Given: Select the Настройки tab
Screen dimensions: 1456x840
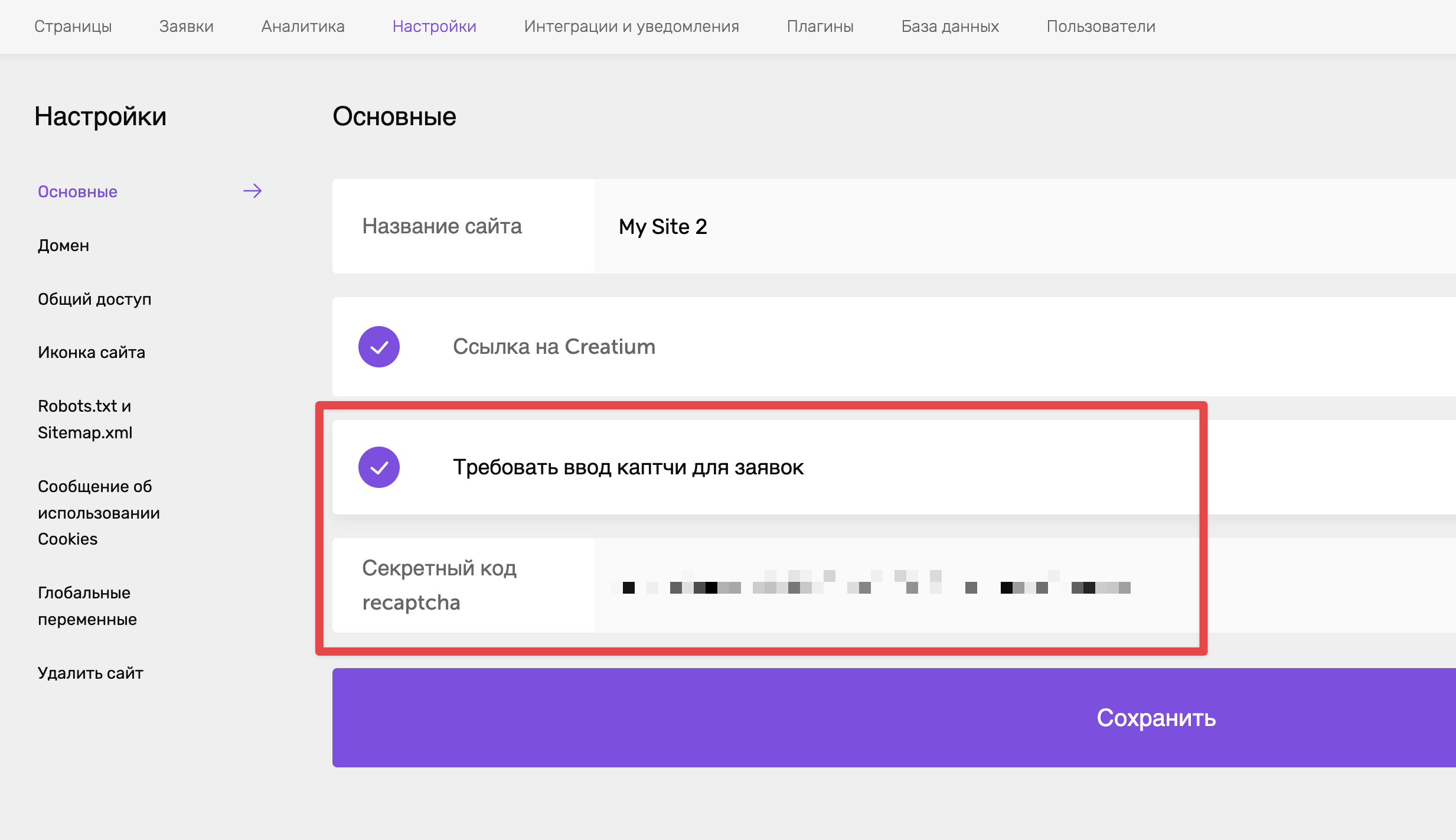Looking at the screenshot, I should tap(435, 27).
